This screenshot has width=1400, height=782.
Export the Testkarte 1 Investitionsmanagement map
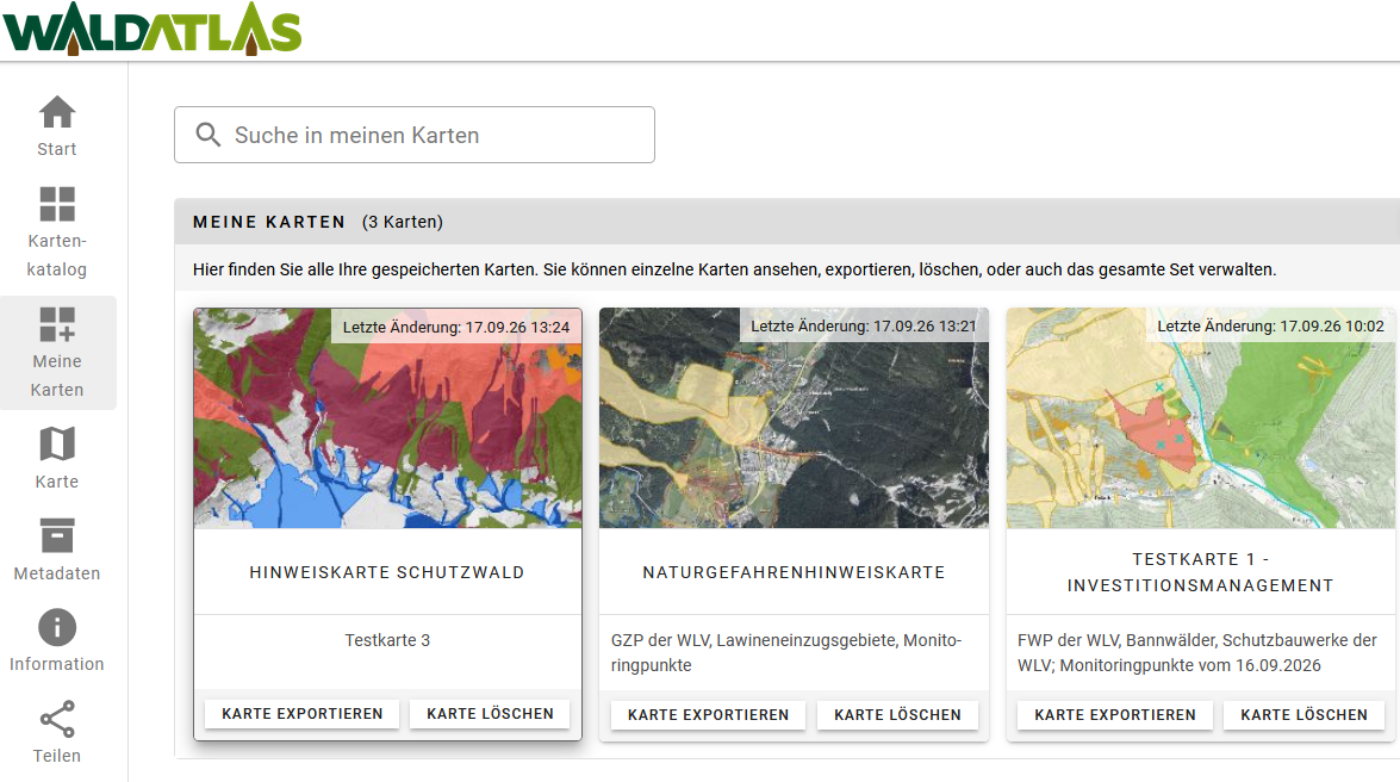click(1115, 715)
